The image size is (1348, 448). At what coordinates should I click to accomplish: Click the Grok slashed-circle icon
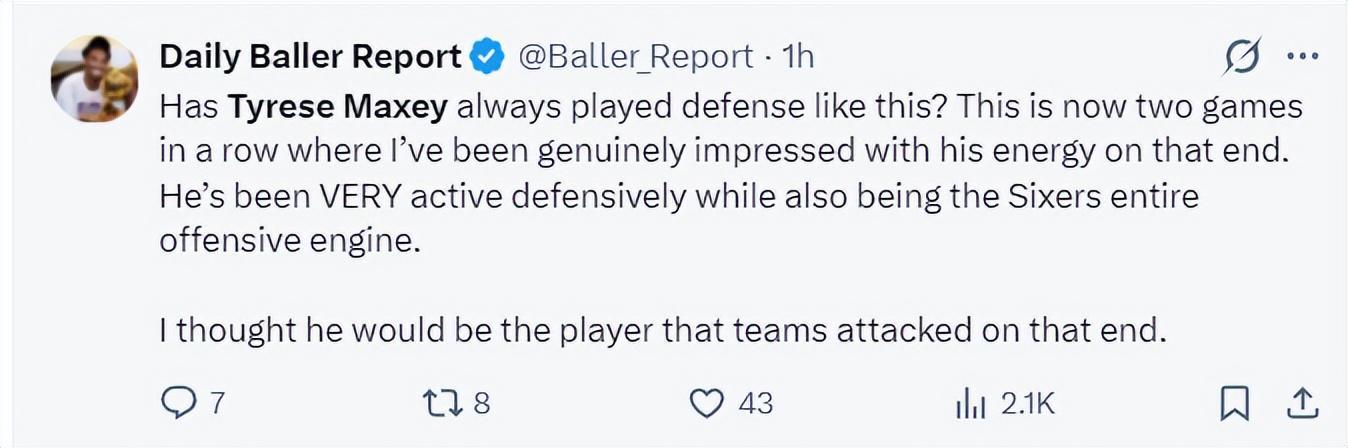(x=1243, y=57)
